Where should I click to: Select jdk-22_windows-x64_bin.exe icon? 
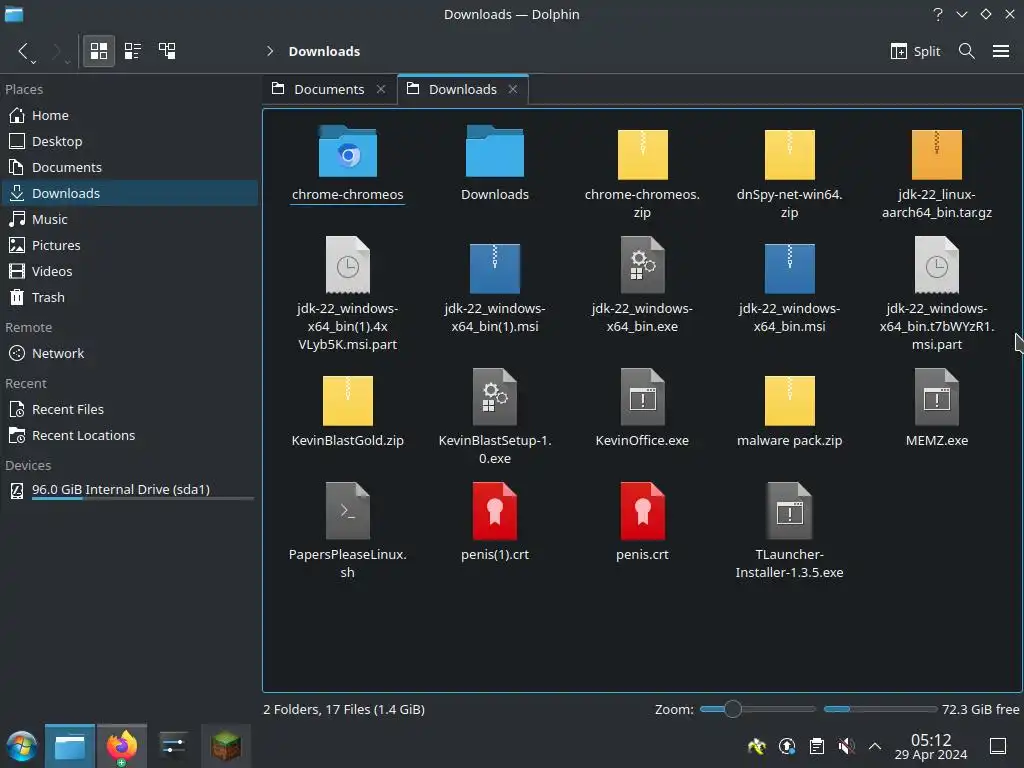pos(643,265)
